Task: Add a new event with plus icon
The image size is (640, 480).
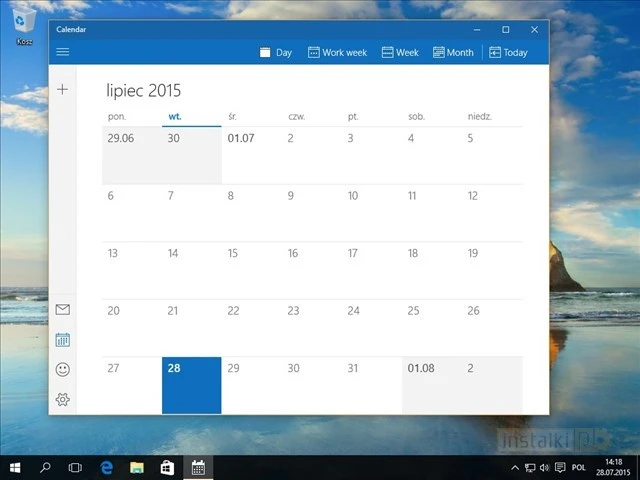Action: point(63,90)
